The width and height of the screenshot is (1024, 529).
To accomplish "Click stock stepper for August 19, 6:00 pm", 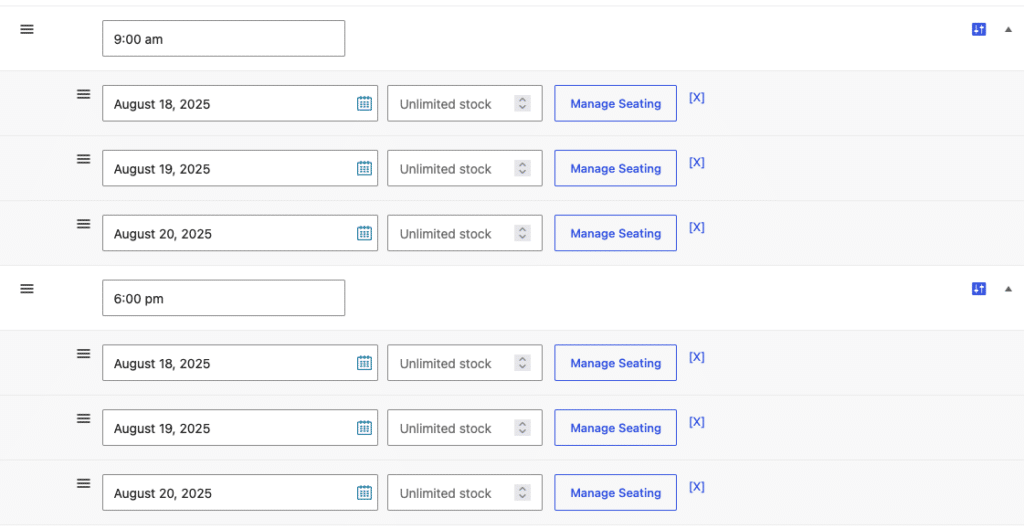I will (x=522, y=428).
